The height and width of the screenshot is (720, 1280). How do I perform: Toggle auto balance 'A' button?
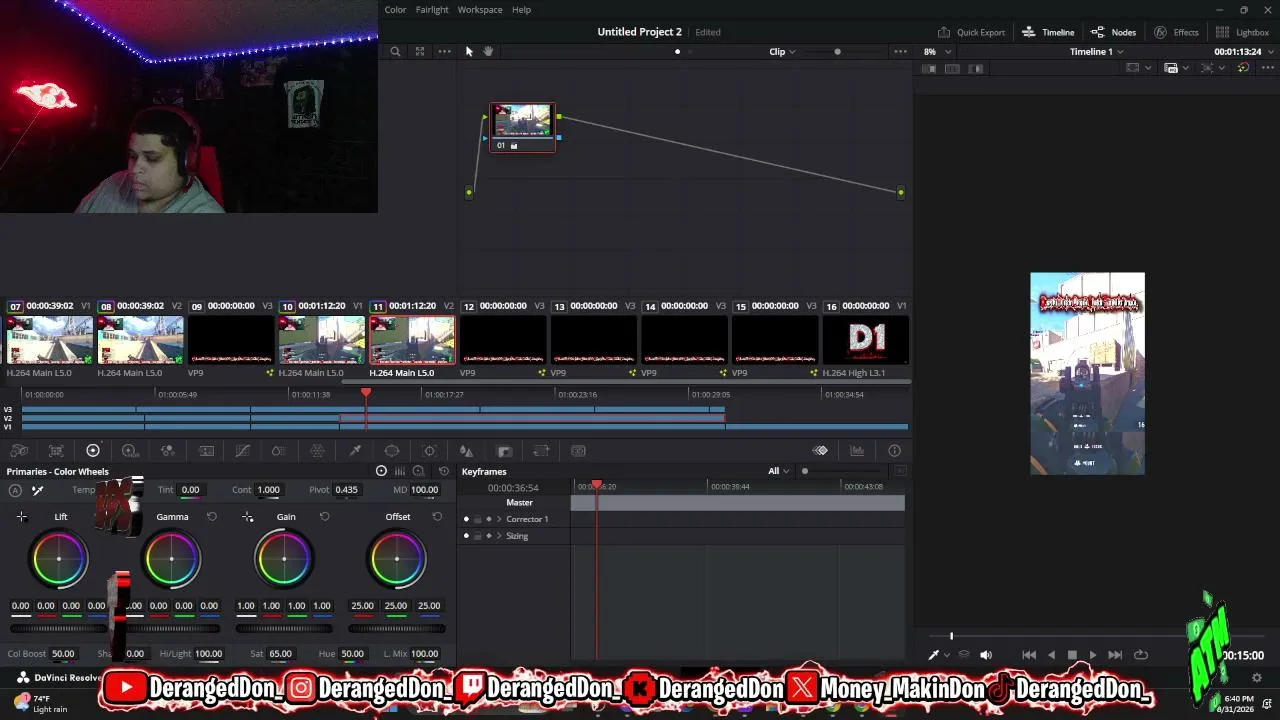point(15,490)
